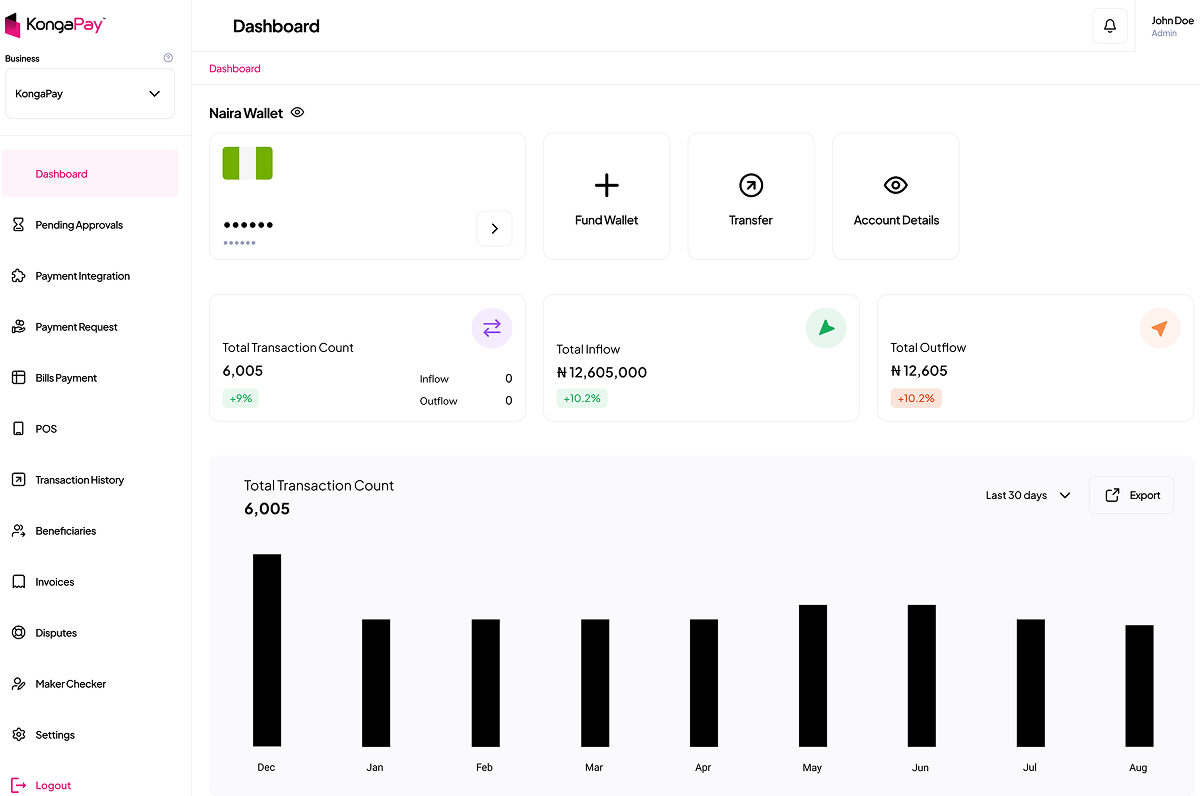The image size is (1200, 796).
Task: Open wallet details with chevron arrow button
Action: coord(495,229)
